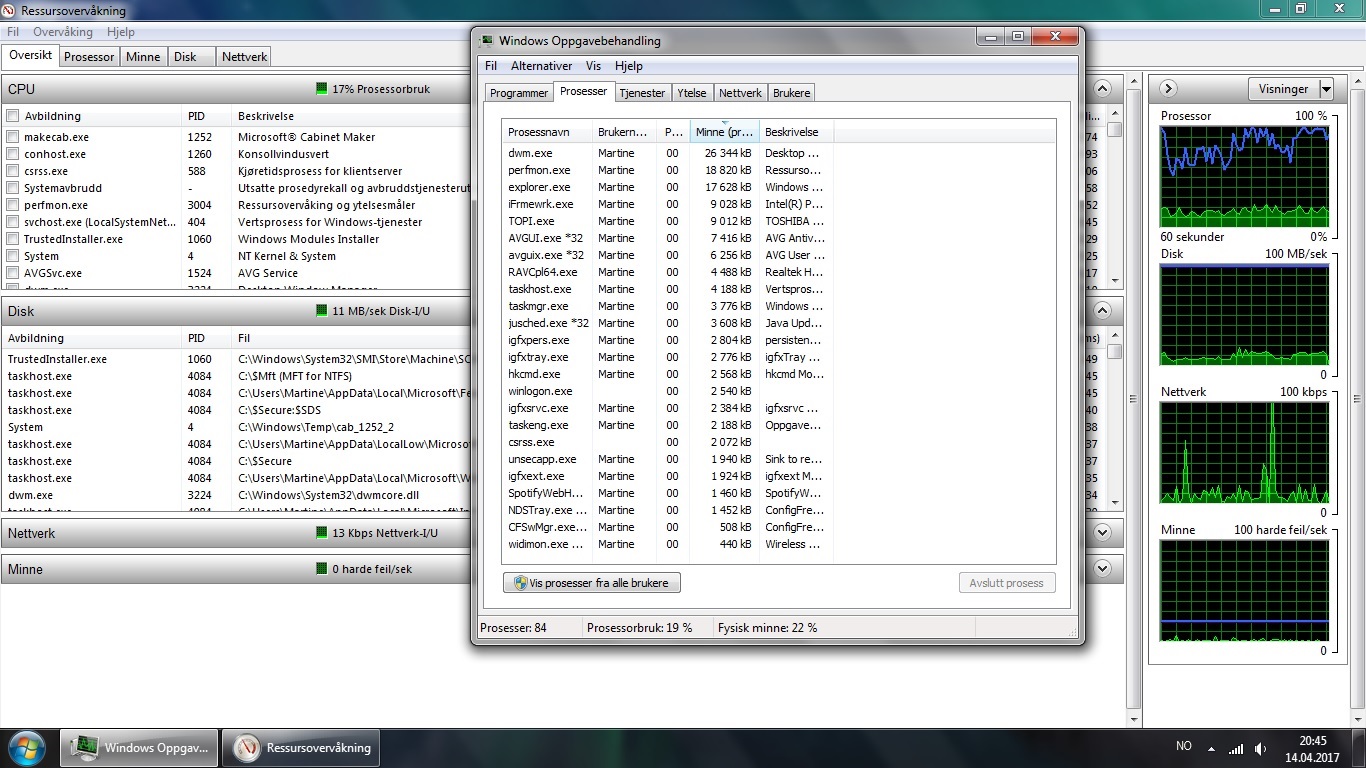Expand the Nettverk section chevron

pos(1103,533)
